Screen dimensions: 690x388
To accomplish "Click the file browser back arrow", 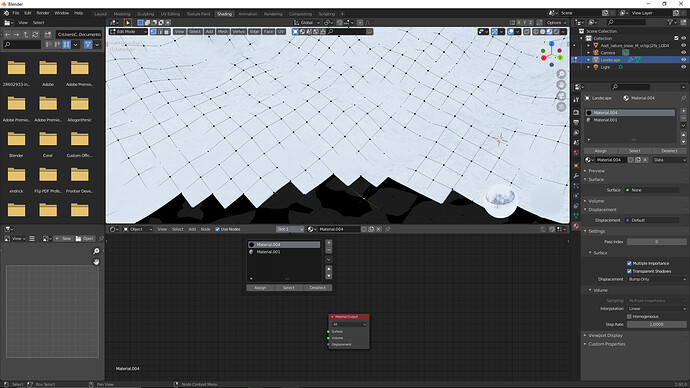I will click(x=7, y=34).
